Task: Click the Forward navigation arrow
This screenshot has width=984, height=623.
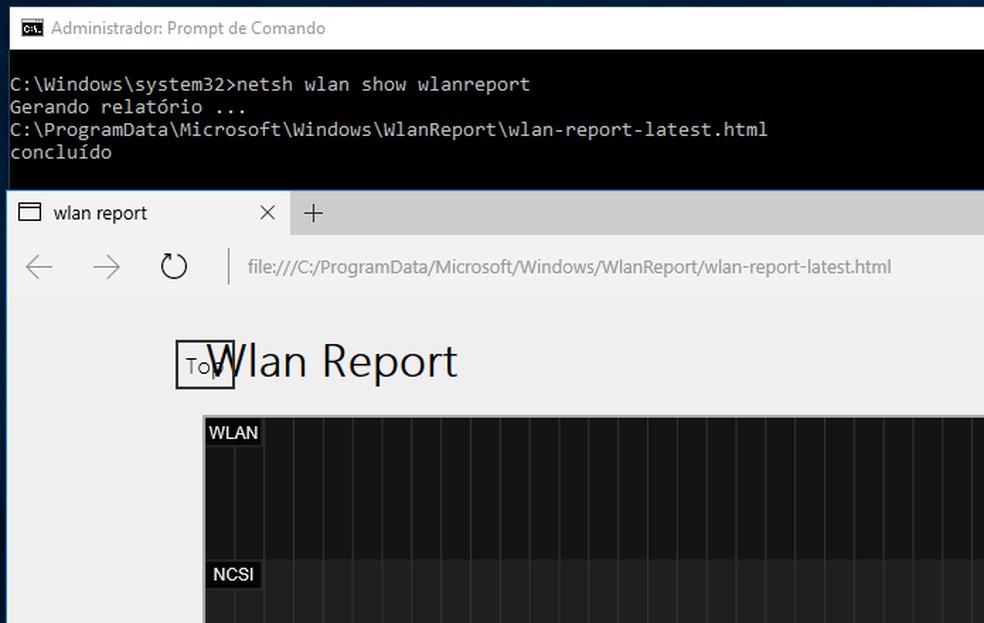Action: 106,267
